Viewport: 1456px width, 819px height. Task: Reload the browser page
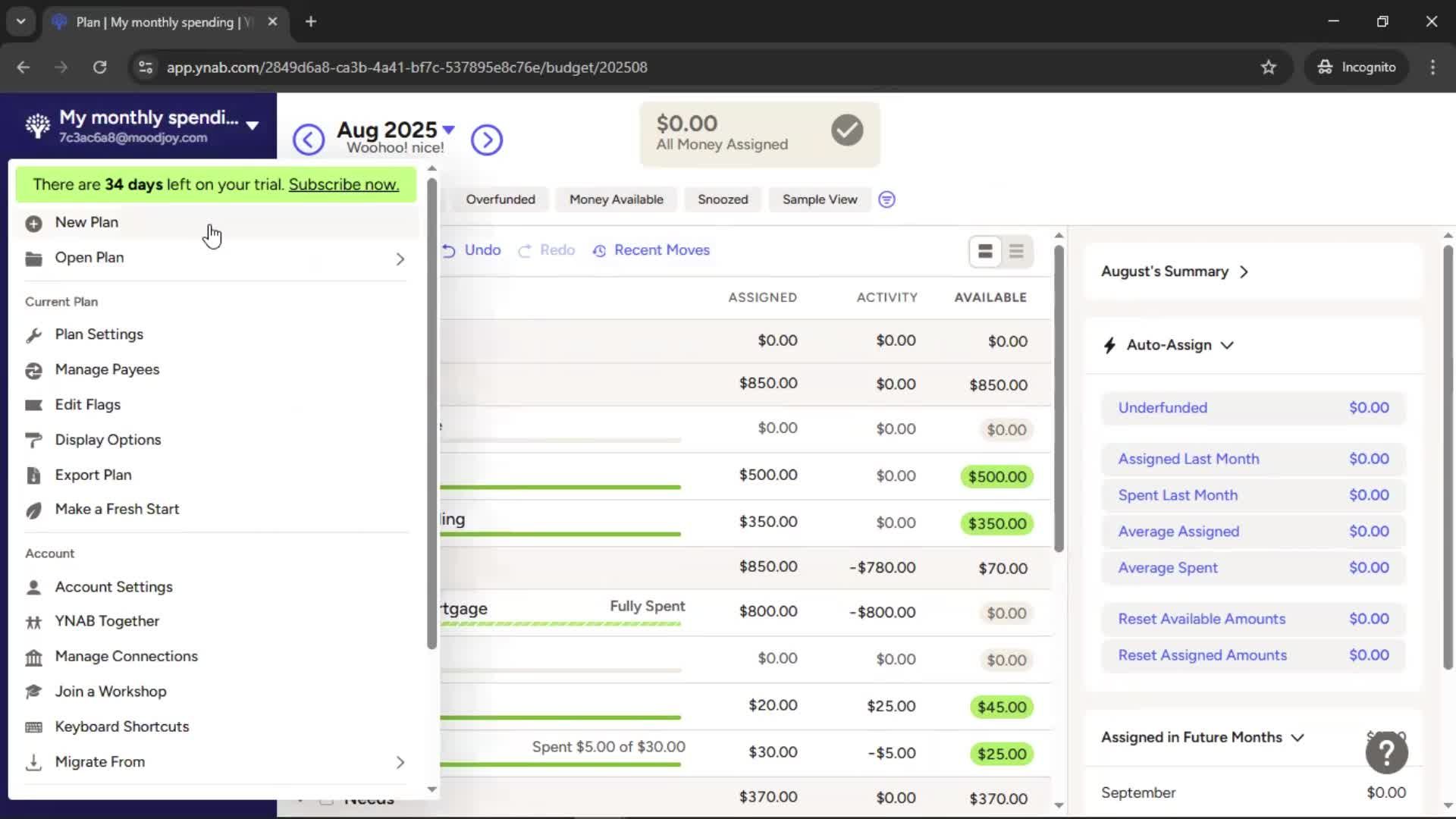(x=99, y=67)
